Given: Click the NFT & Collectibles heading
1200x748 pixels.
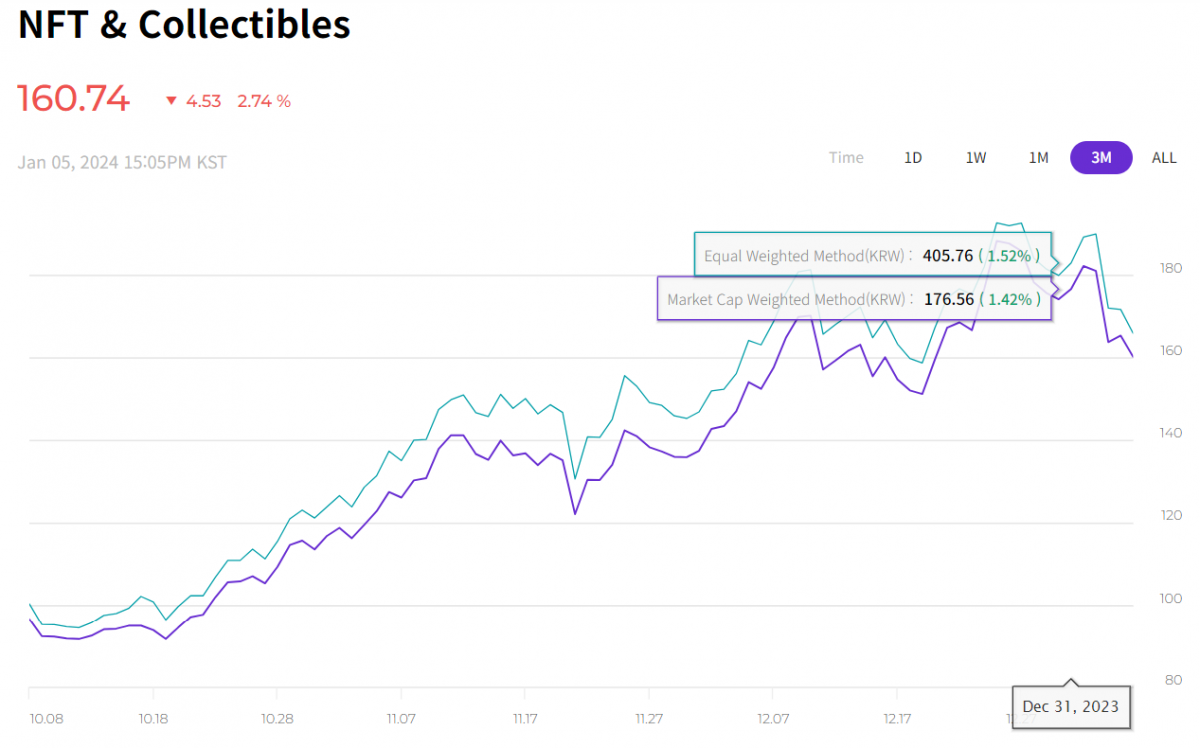Looking at the screenshot, I should 185,26.
